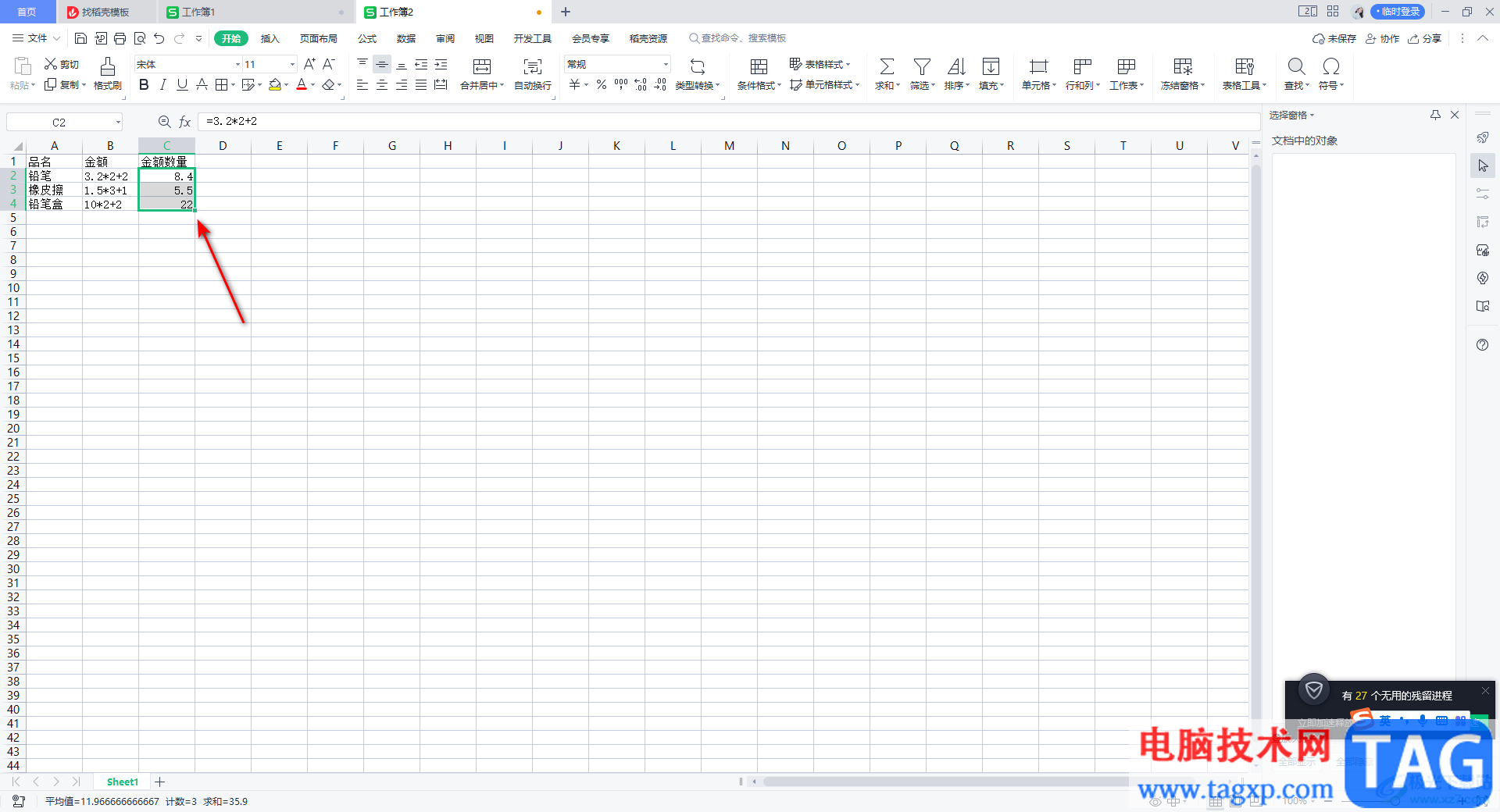The image size is (1500, 812).
Task: Open Table Tools (表格工具) icon
Action: pos(1245,66)
